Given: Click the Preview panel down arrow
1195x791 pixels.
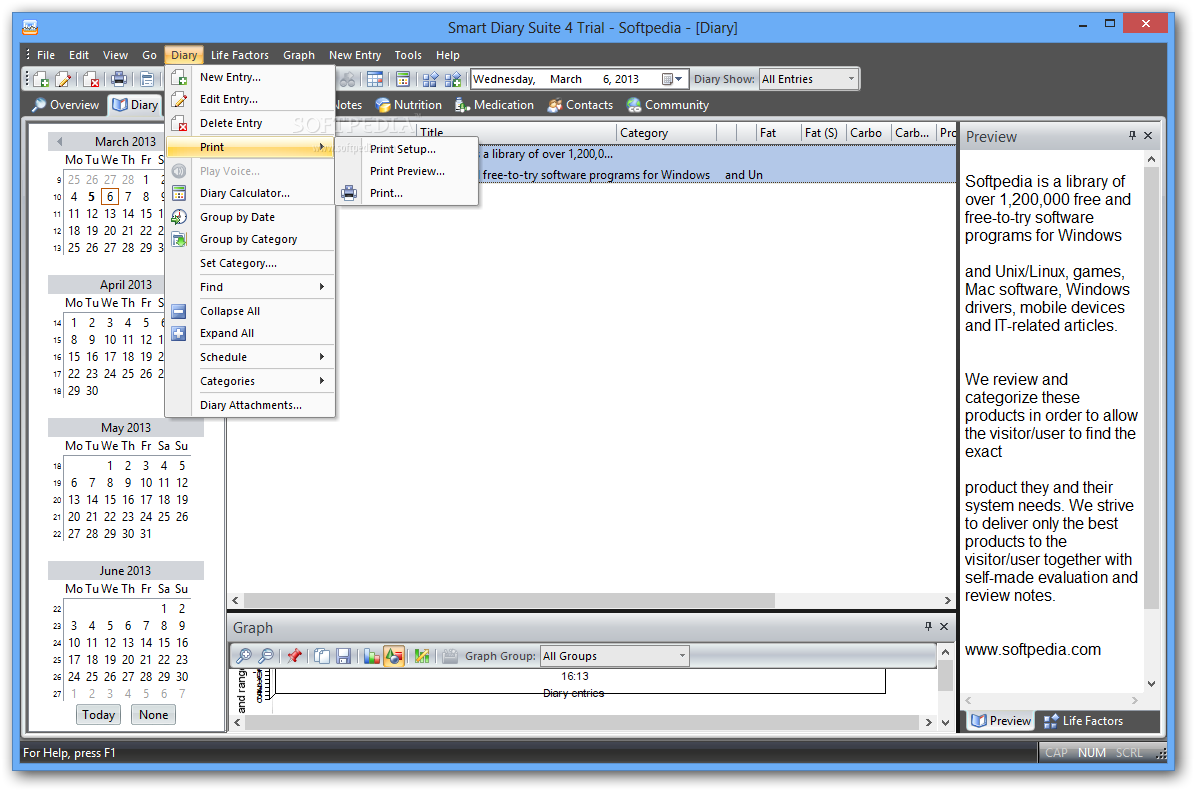Looking at the screenshot, I should [1152, 684].
